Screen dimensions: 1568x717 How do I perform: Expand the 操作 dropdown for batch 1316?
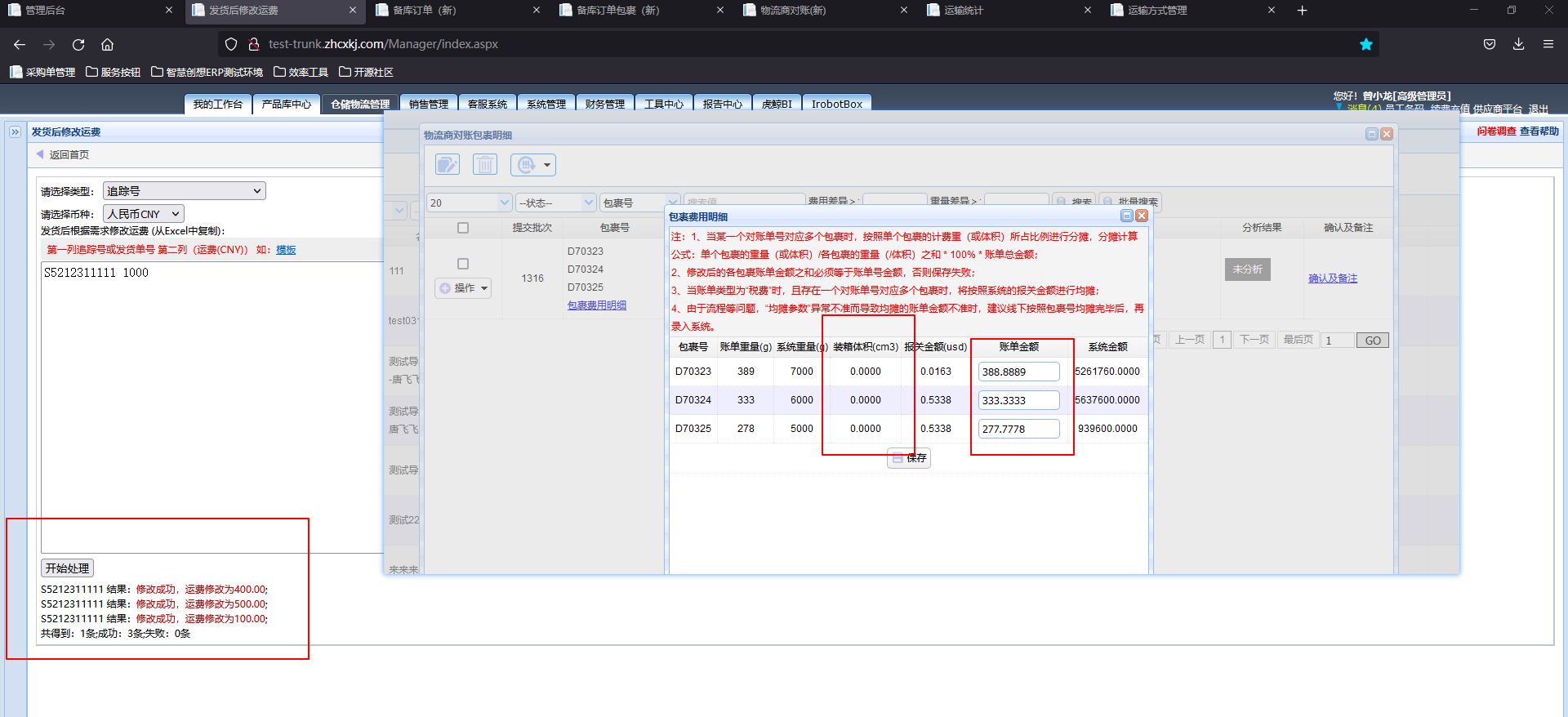point(463,288)
